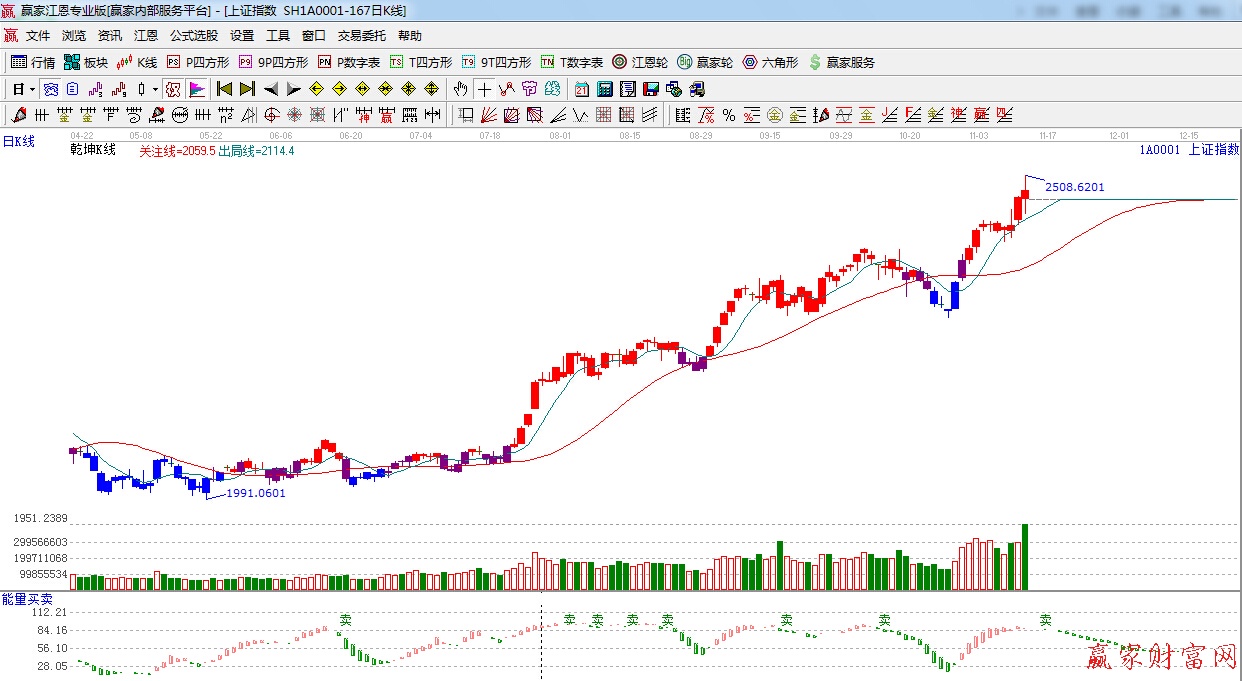Jump to the first bar with green skip-back arrow
1242x681 pixels.
(x=224, y=89)
